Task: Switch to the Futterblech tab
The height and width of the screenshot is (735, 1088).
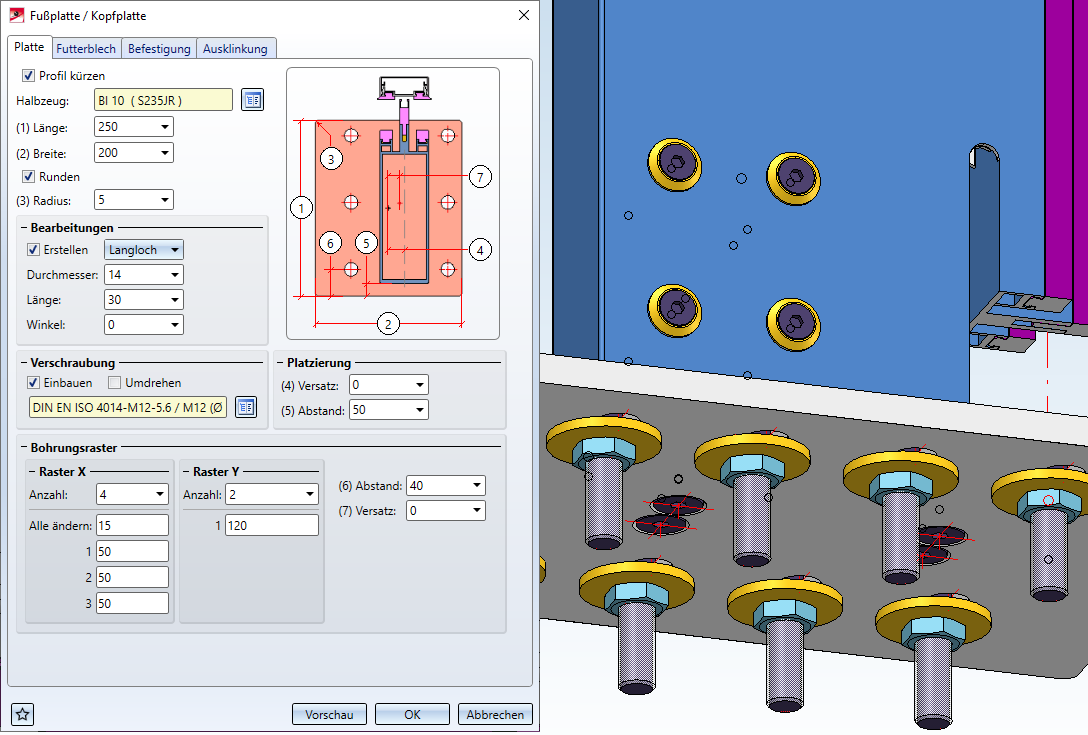Action: (86, 48)
